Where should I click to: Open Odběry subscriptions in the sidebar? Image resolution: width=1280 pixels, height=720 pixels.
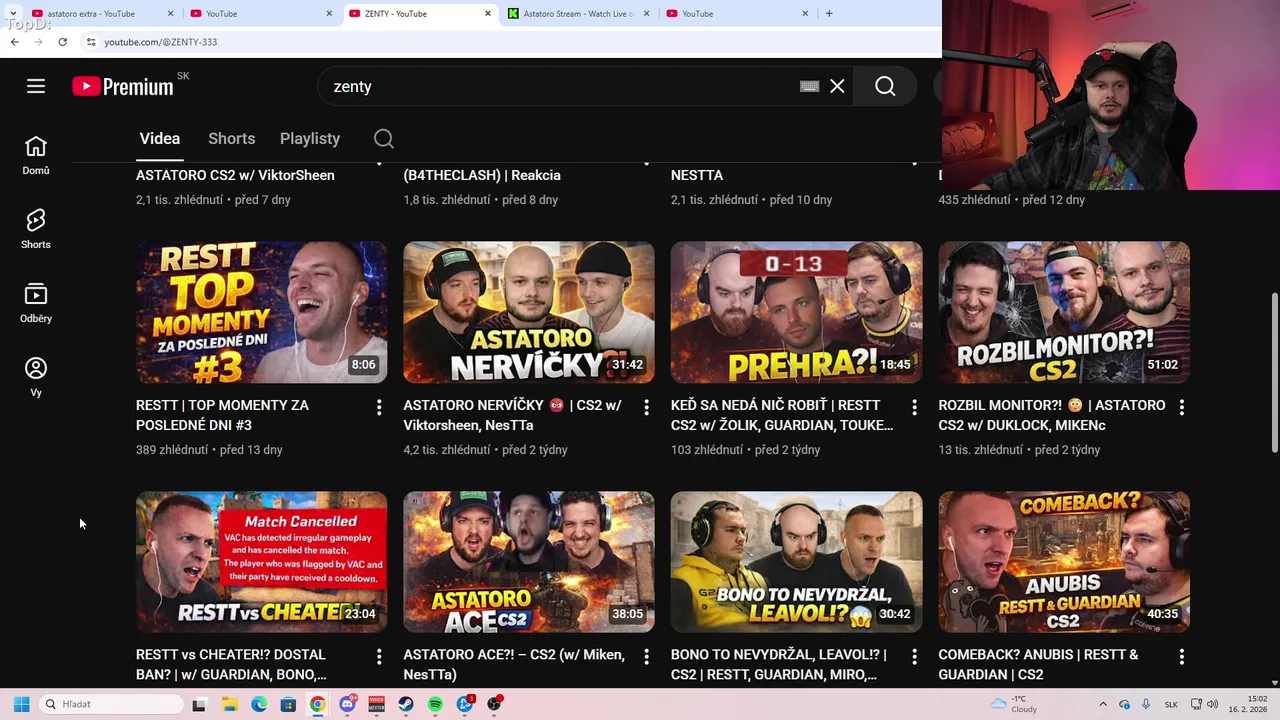coord(36,303)
